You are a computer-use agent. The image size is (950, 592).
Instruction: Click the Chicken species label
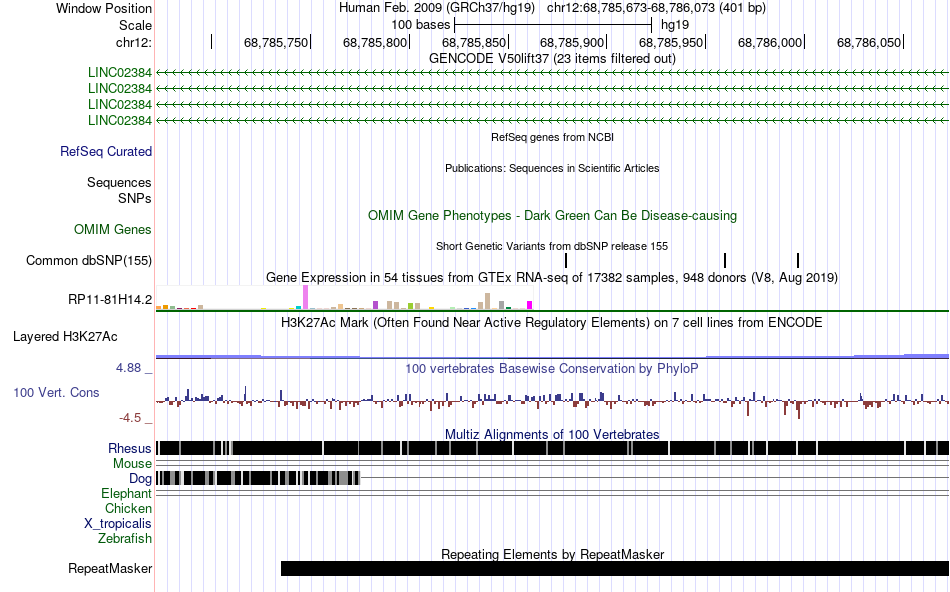(x=128, y=508)
